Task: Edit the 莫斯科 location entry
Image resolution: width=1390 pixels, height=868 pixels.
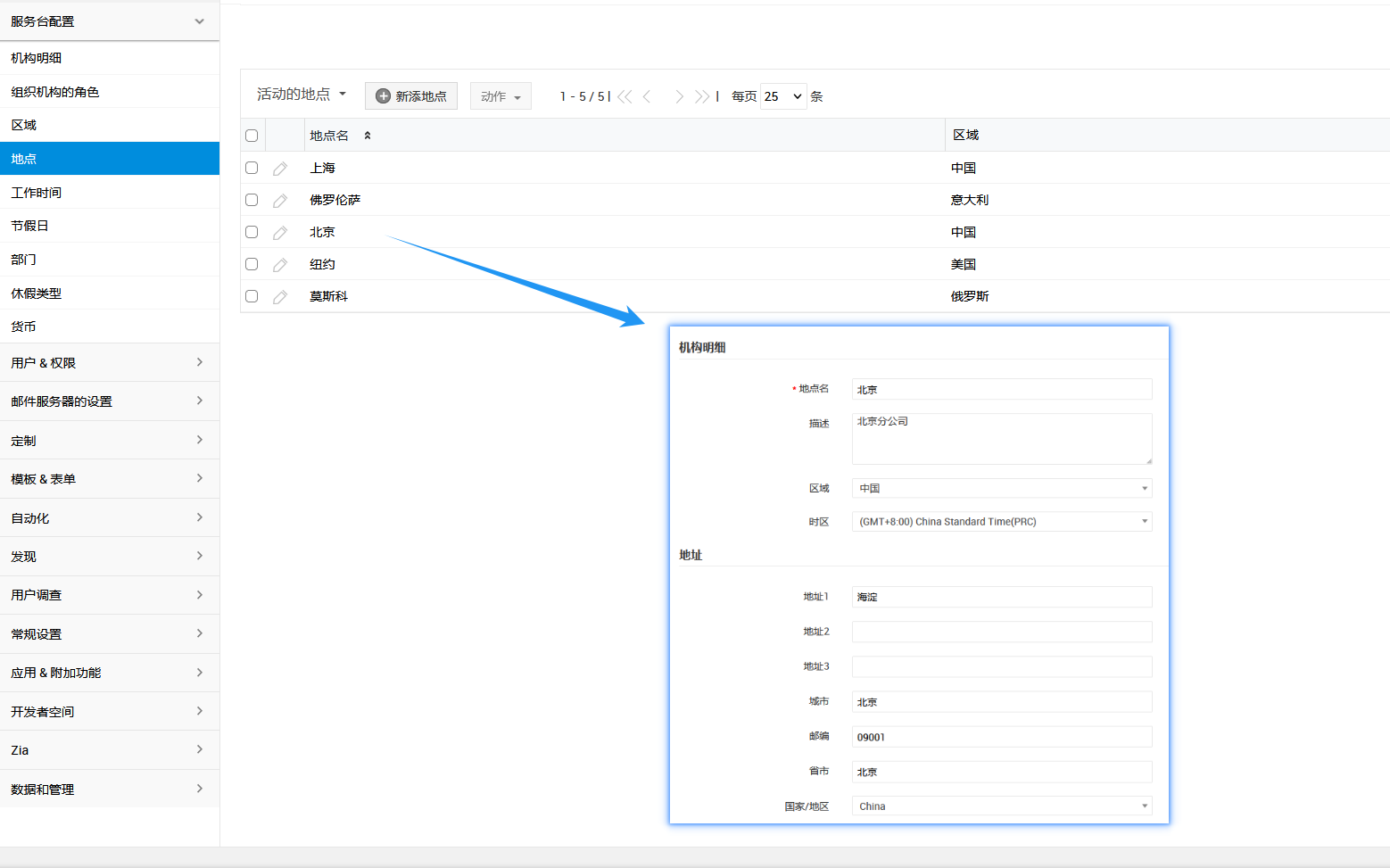Action: (x=280, y=295)
